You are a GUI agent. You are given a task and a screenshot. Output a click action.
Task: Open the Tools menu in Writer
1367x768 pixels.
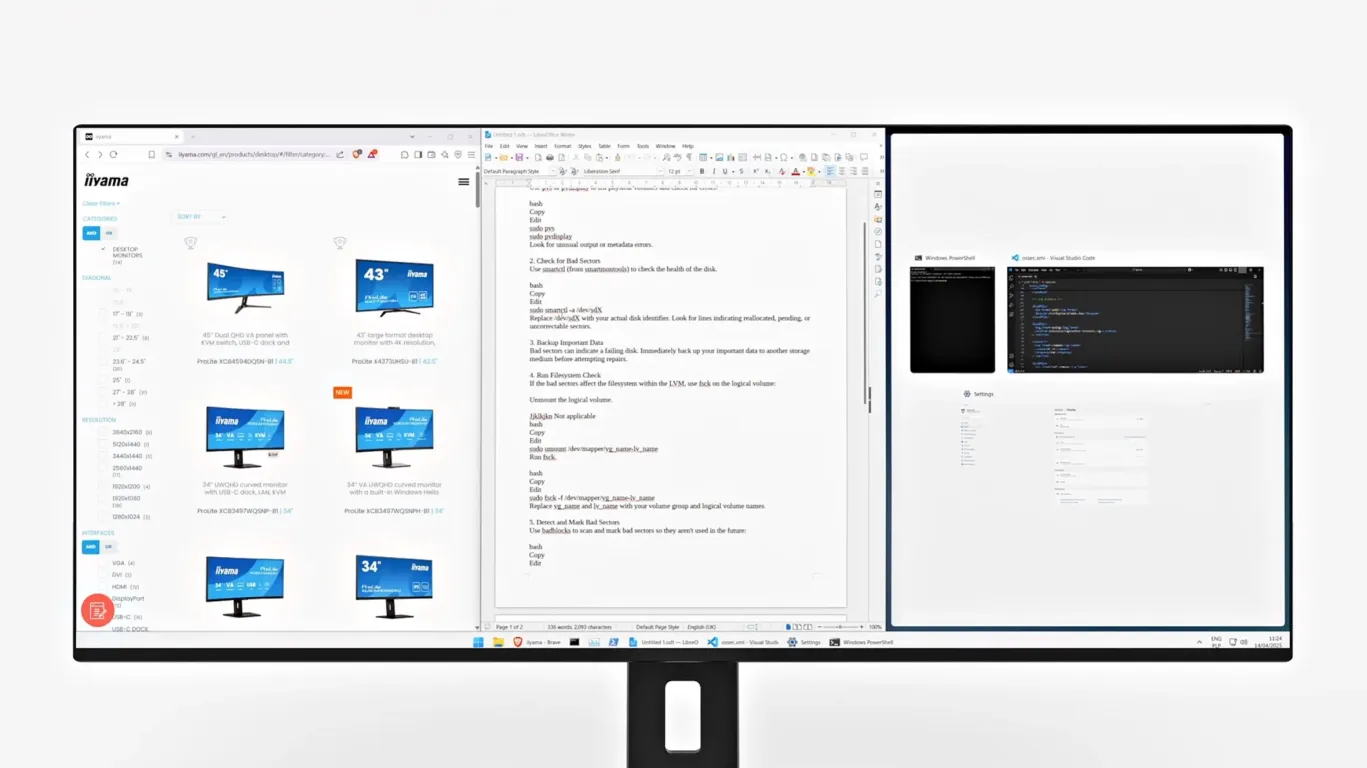[x=643, y=146]
